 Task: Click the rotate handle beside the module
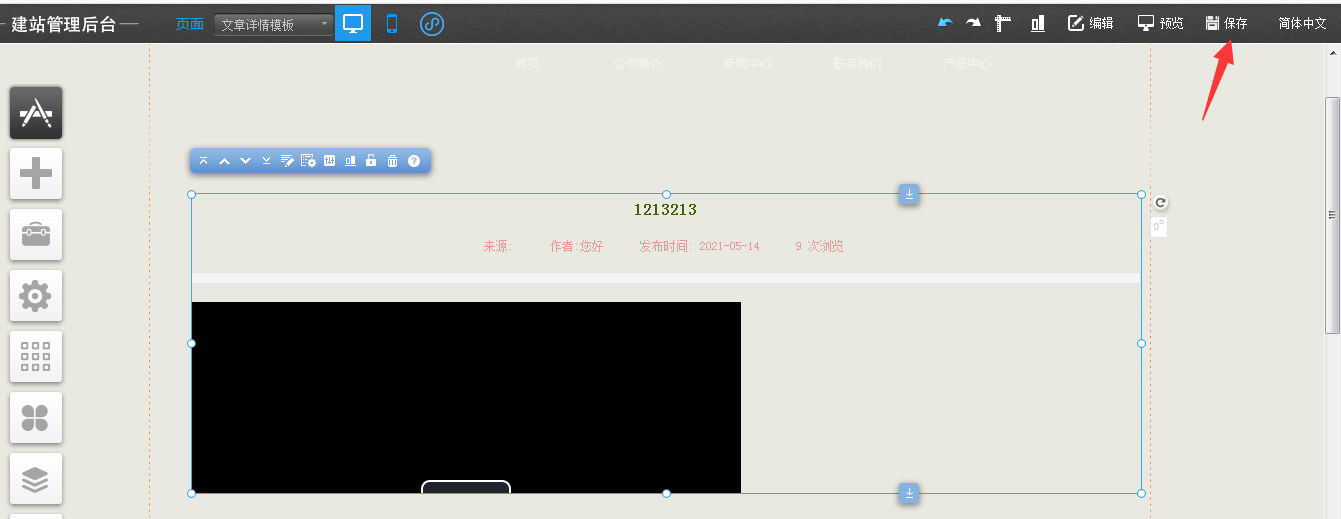tap(1160, 202)
